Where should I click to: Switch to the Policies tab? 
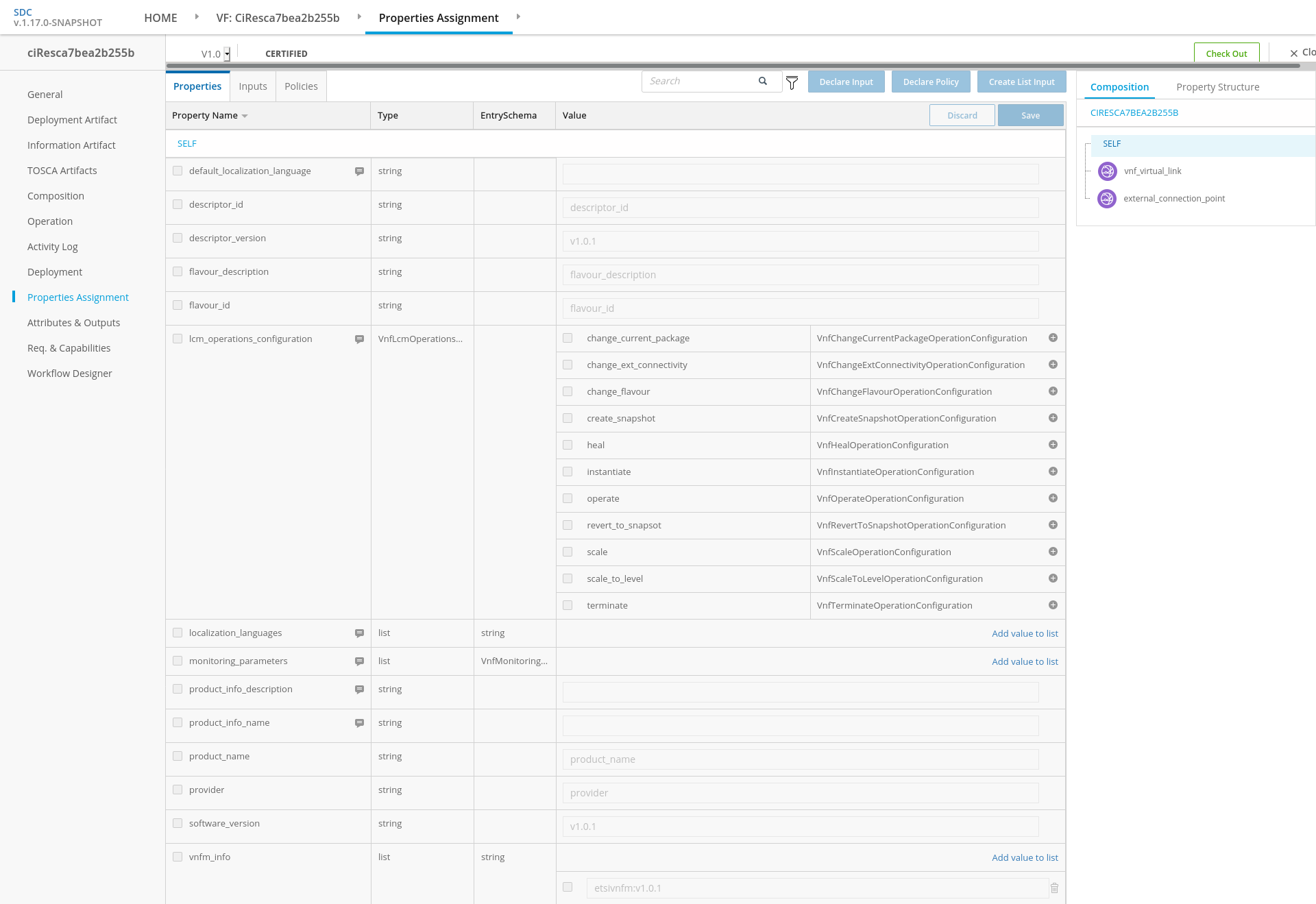pyautogui.click(x=301, y=86)
